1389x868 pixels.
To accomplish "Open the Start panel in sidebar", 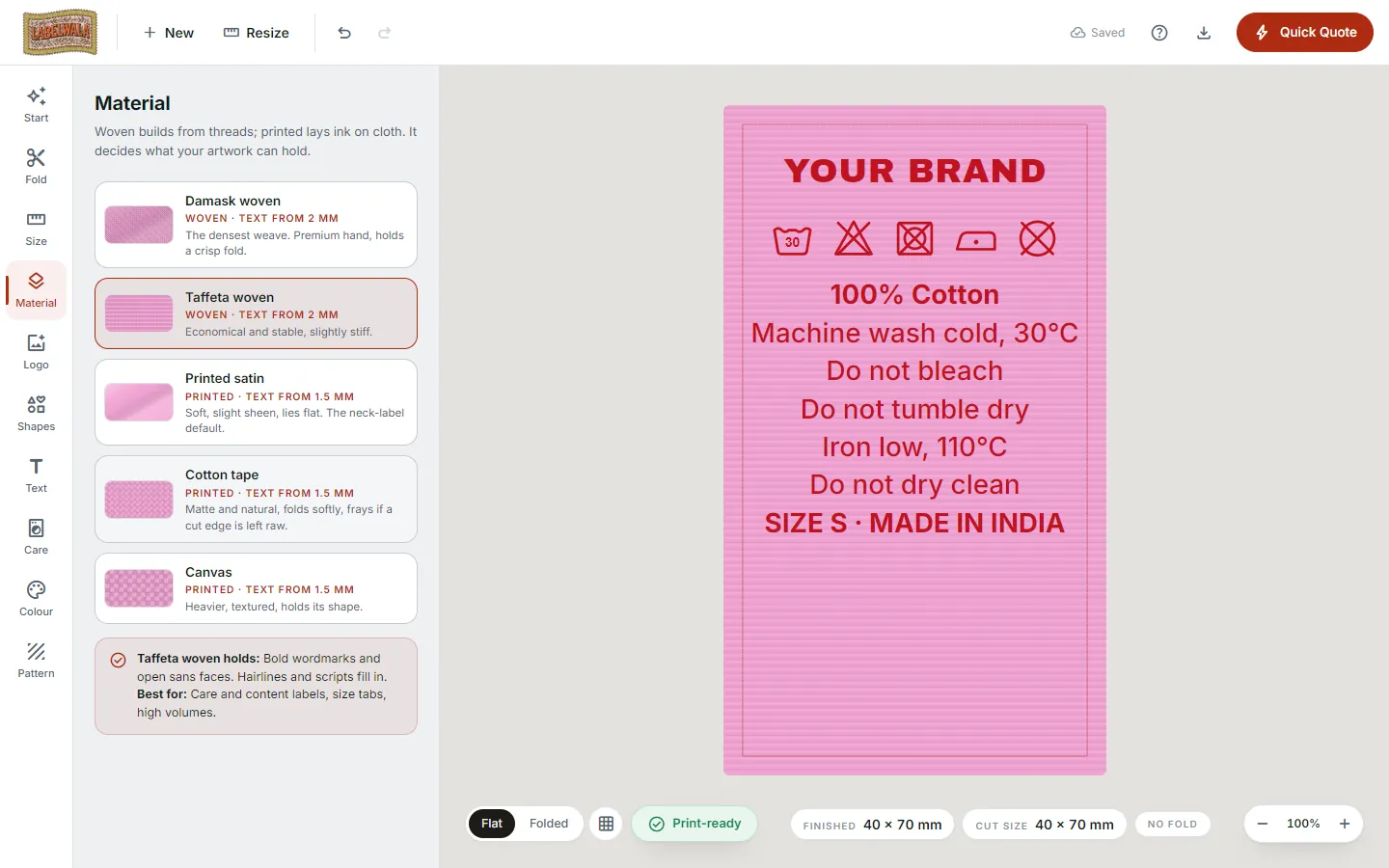I will (36, 105).
